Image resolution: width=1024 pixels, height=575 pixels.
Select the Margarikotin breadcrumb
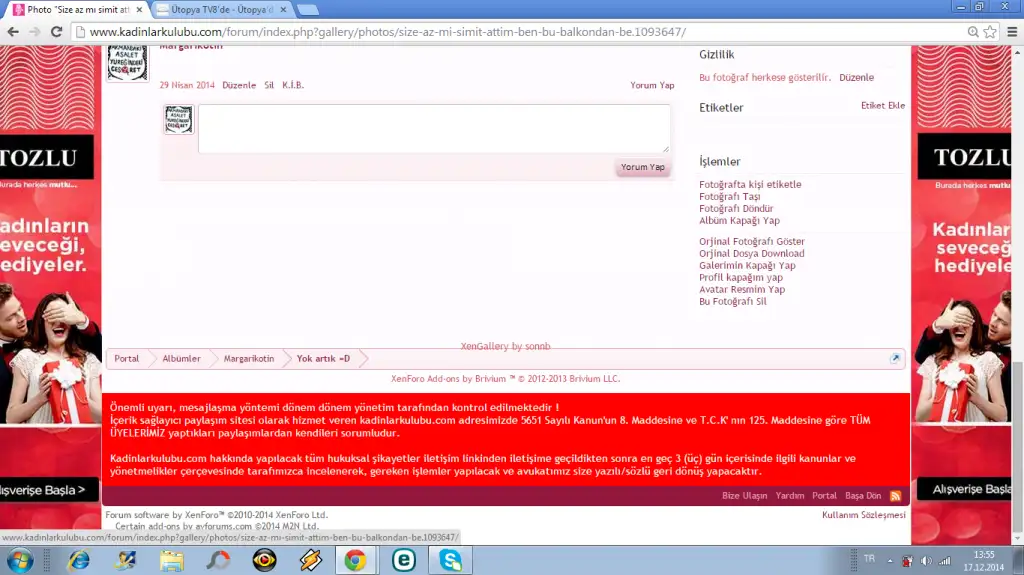pyautogui.click(x=249, y=359)
